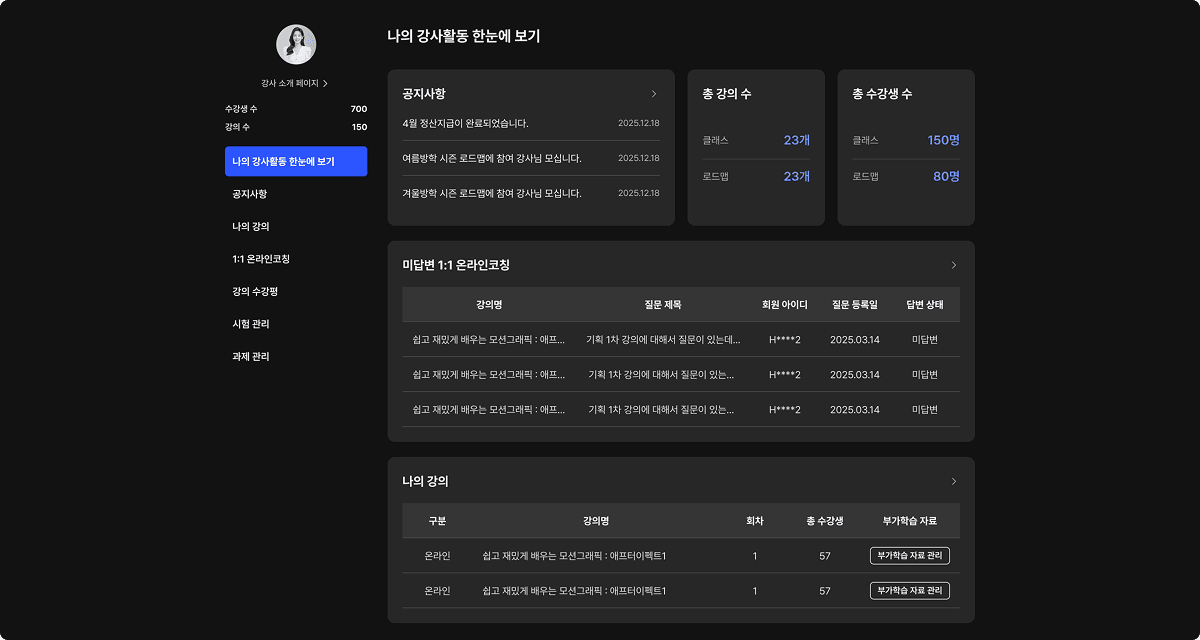The width and height of the screenshot is (1200, 640).
Task: Click the 150명 class student count
Action: tap(943, 141)
